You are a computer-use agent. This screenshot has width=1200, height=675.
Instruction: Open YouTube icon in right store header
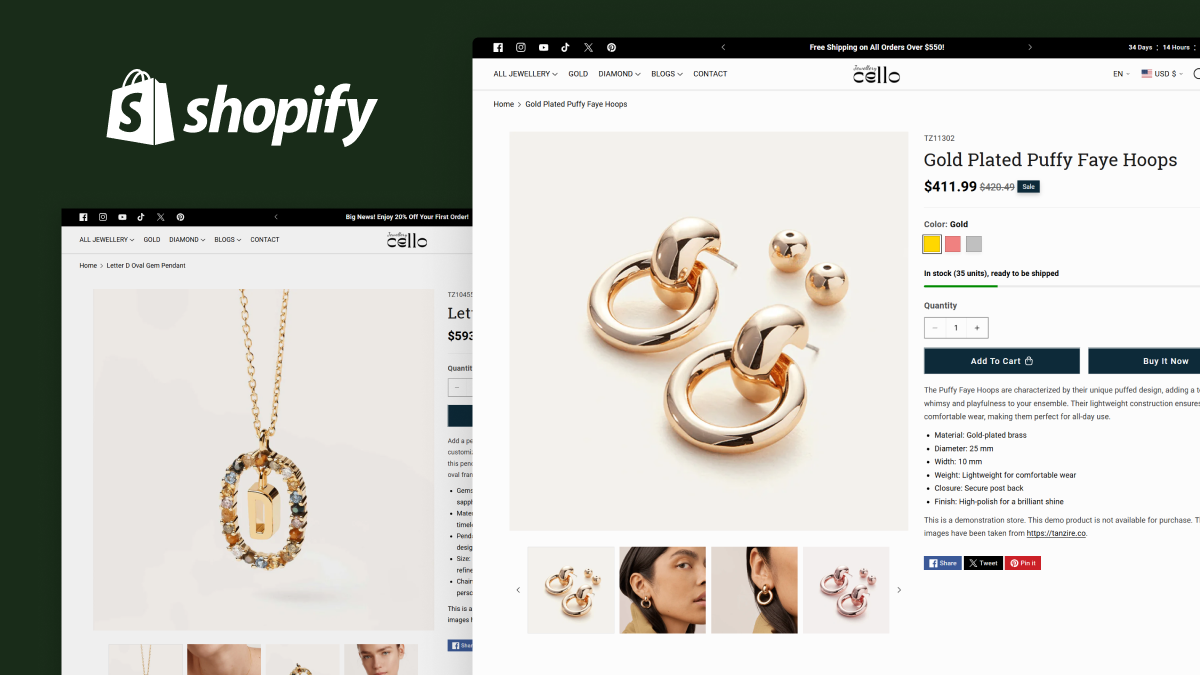(x=543, y=47)
